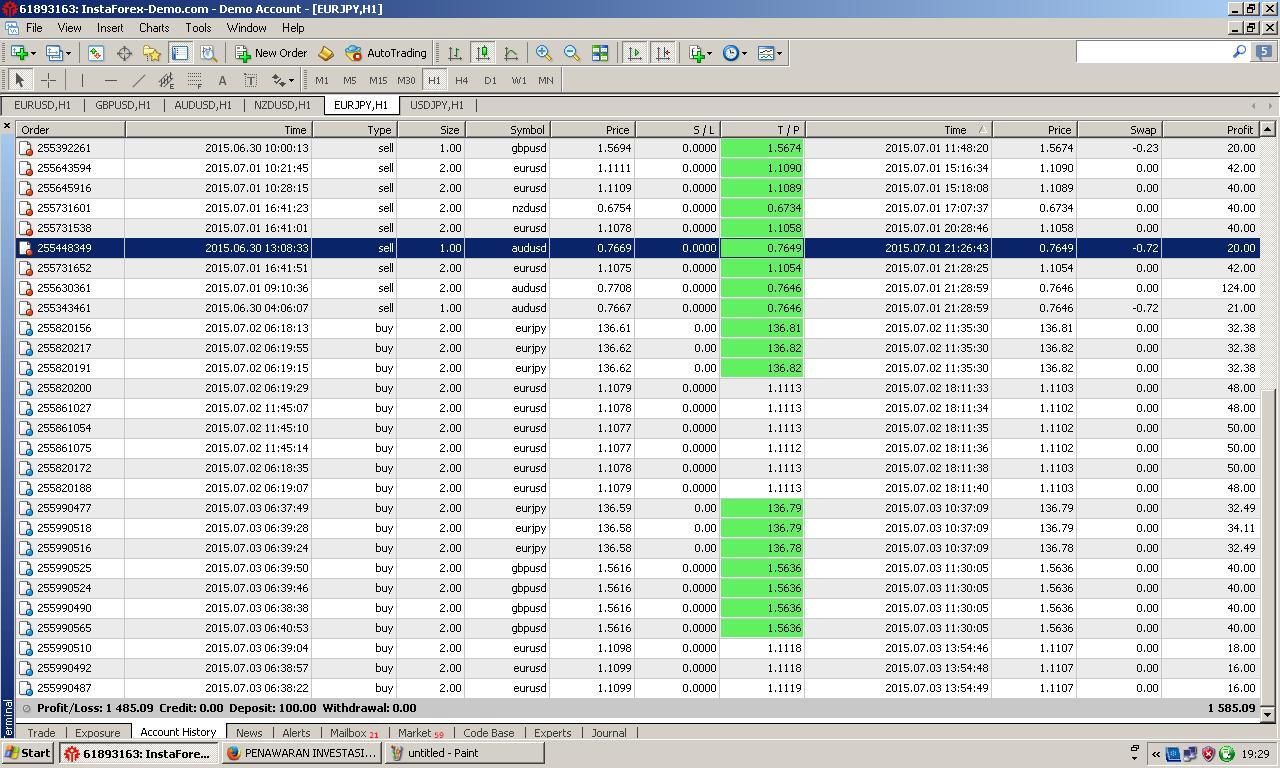This screenshot has height=768, width=1280.
Task: Click inside the toolbar search field
Action: point(1153,52)
